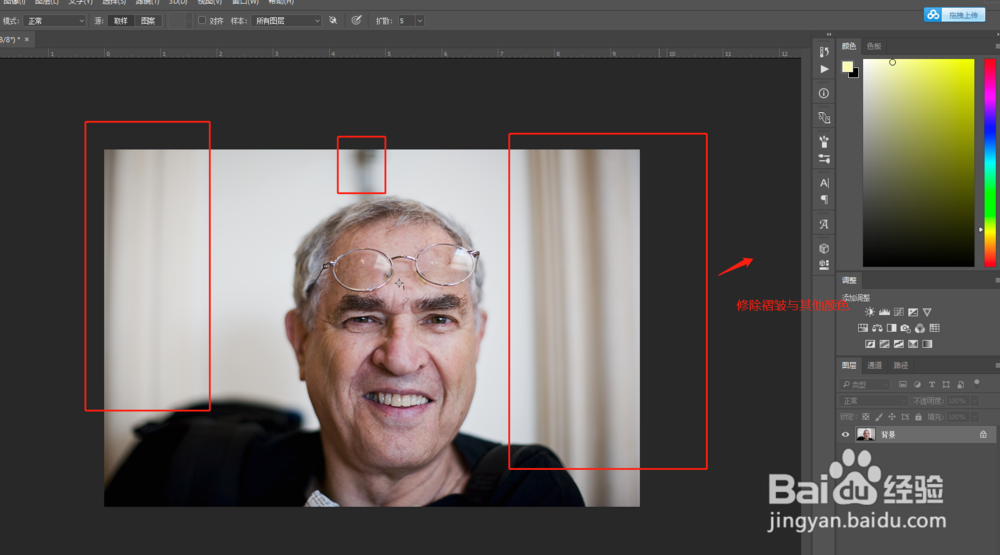The image size is (1000, 555).
Task: Select the 取样 (Sampled) source option
Action: click(x=121, y=21)
